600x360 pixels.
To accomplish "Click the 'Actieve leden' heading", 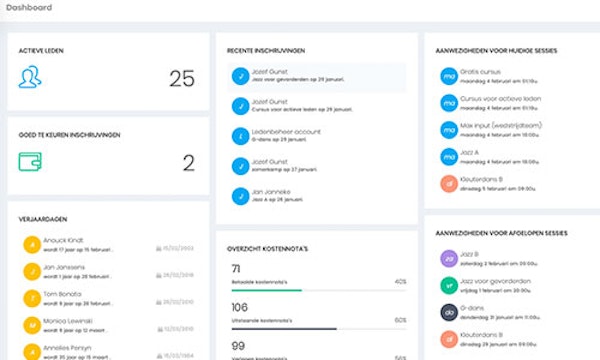I will click(x=41, y=51).
